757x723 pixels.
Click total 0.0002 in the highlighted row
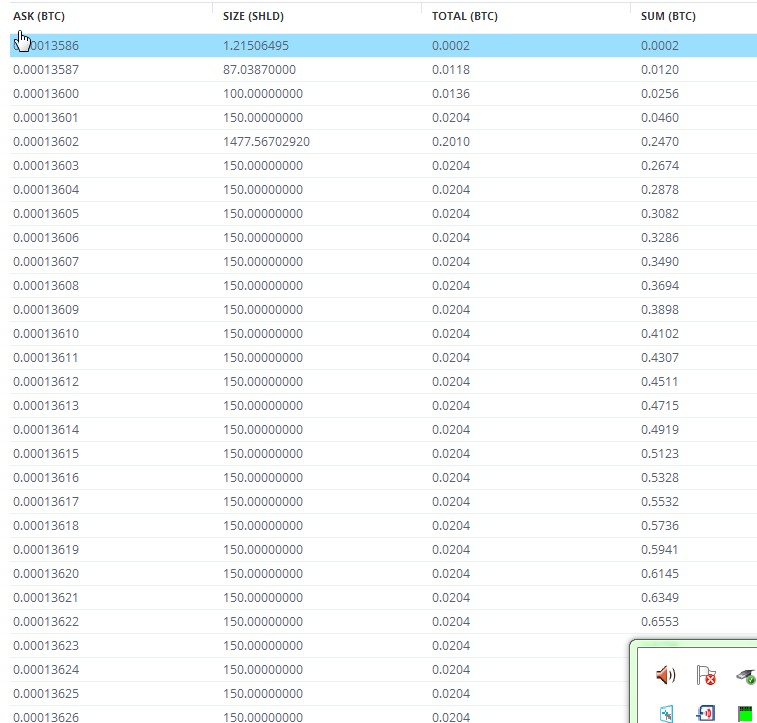451,45
